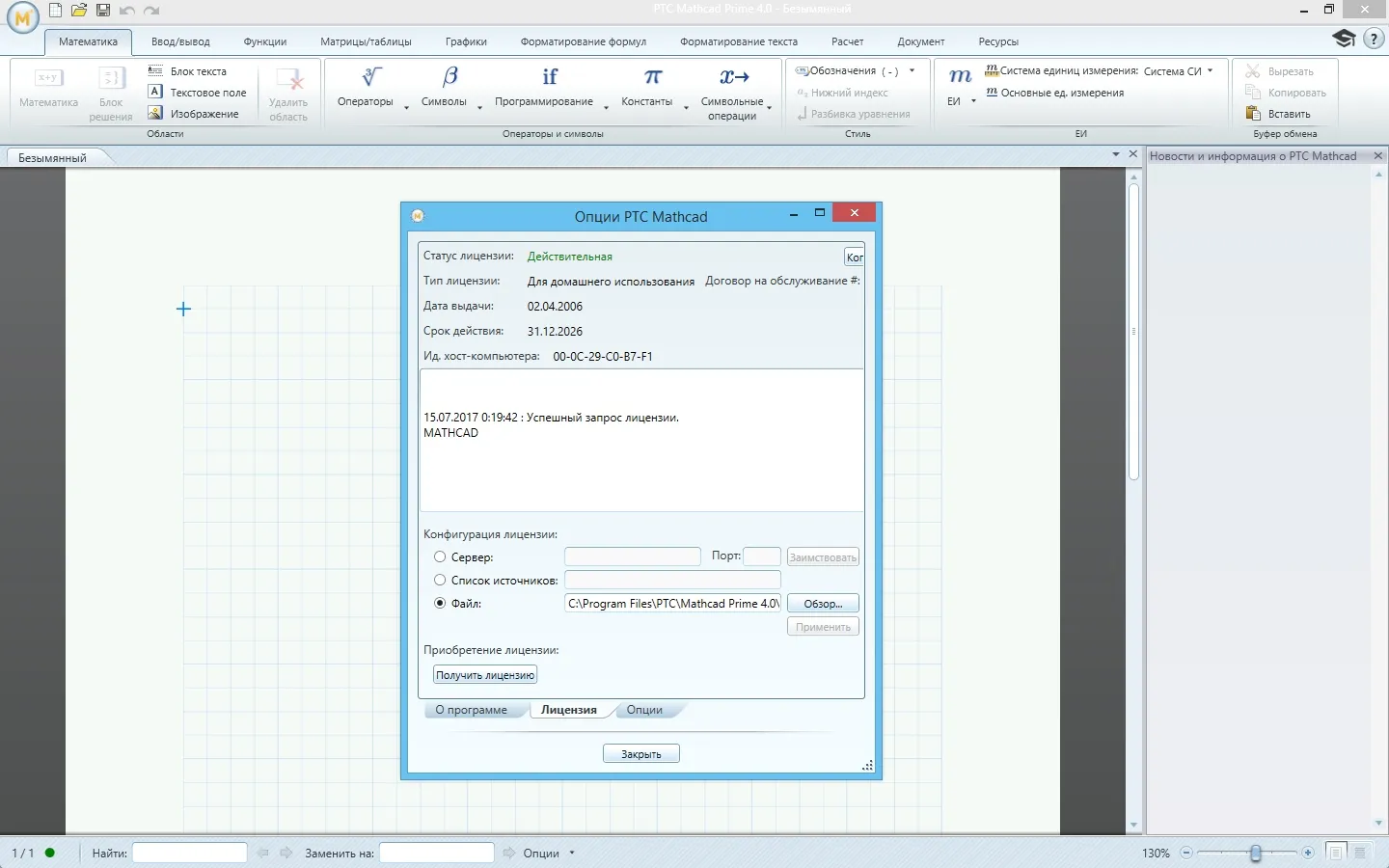Click the Математика region icon in ribbon
The image size is (1389, 868).
point(48,78)
